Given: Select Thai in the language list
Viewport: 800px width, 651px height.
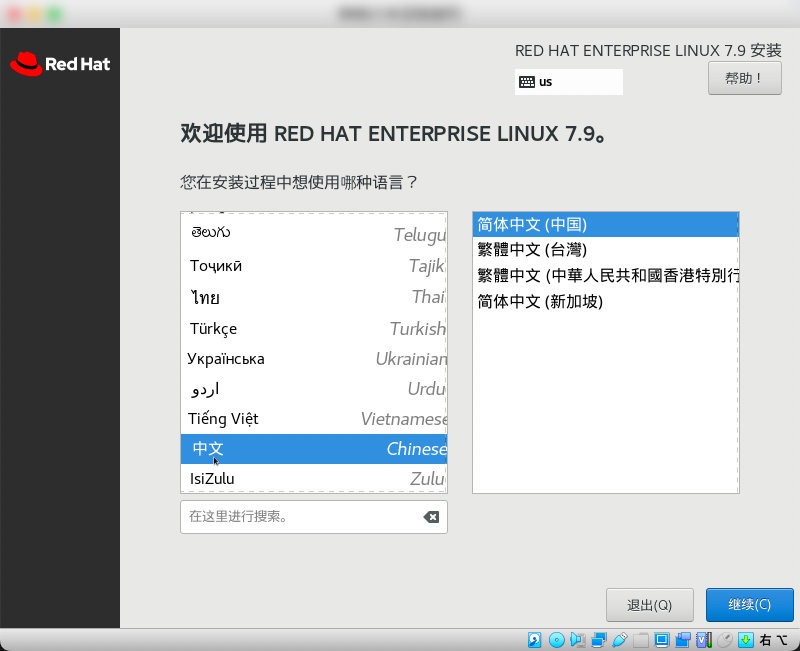Looking at the screenshot, I should pyautogui.click(x=314, y=297).
